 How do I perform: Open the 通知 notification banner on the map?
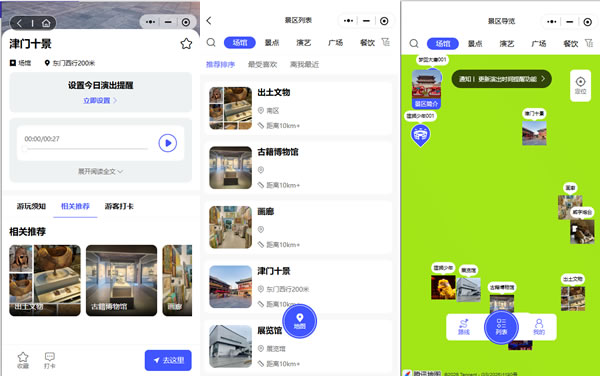click(x=502, y=79)
